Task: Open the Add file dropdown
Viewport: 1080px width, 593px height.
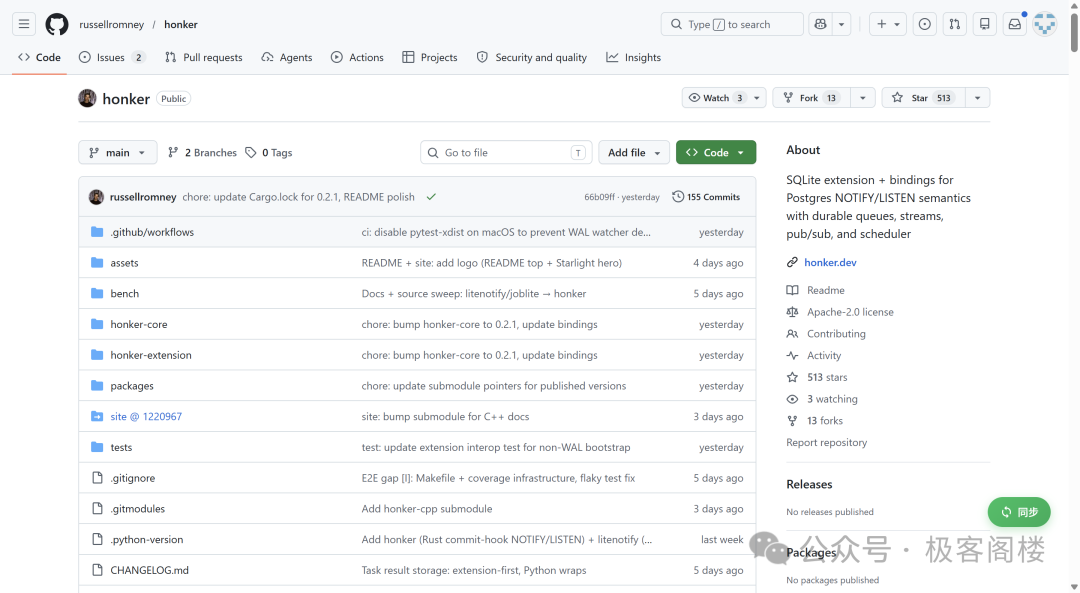Action: (x=634, y=152)
